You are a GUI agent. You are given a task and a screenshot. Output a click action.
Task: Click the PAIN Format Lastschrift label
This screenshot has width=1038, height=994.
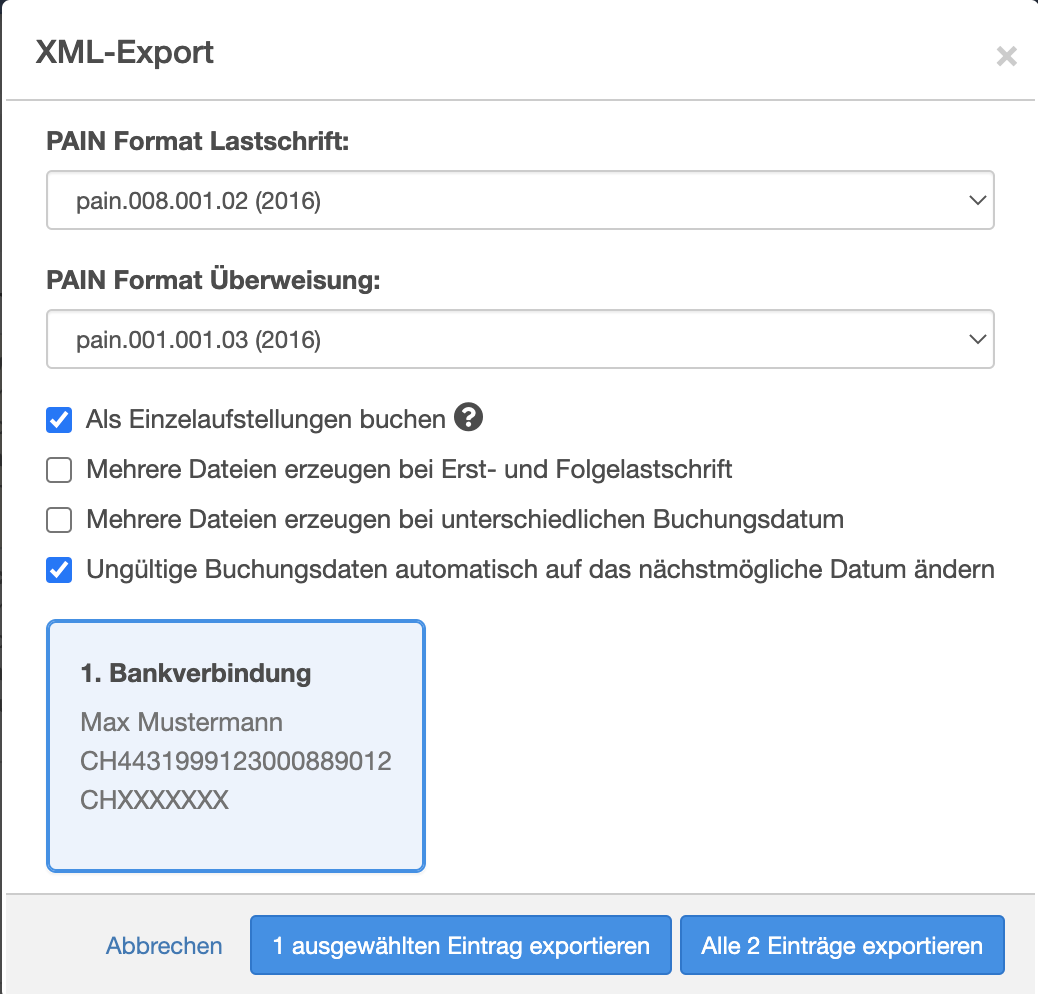tap(198, 142)
